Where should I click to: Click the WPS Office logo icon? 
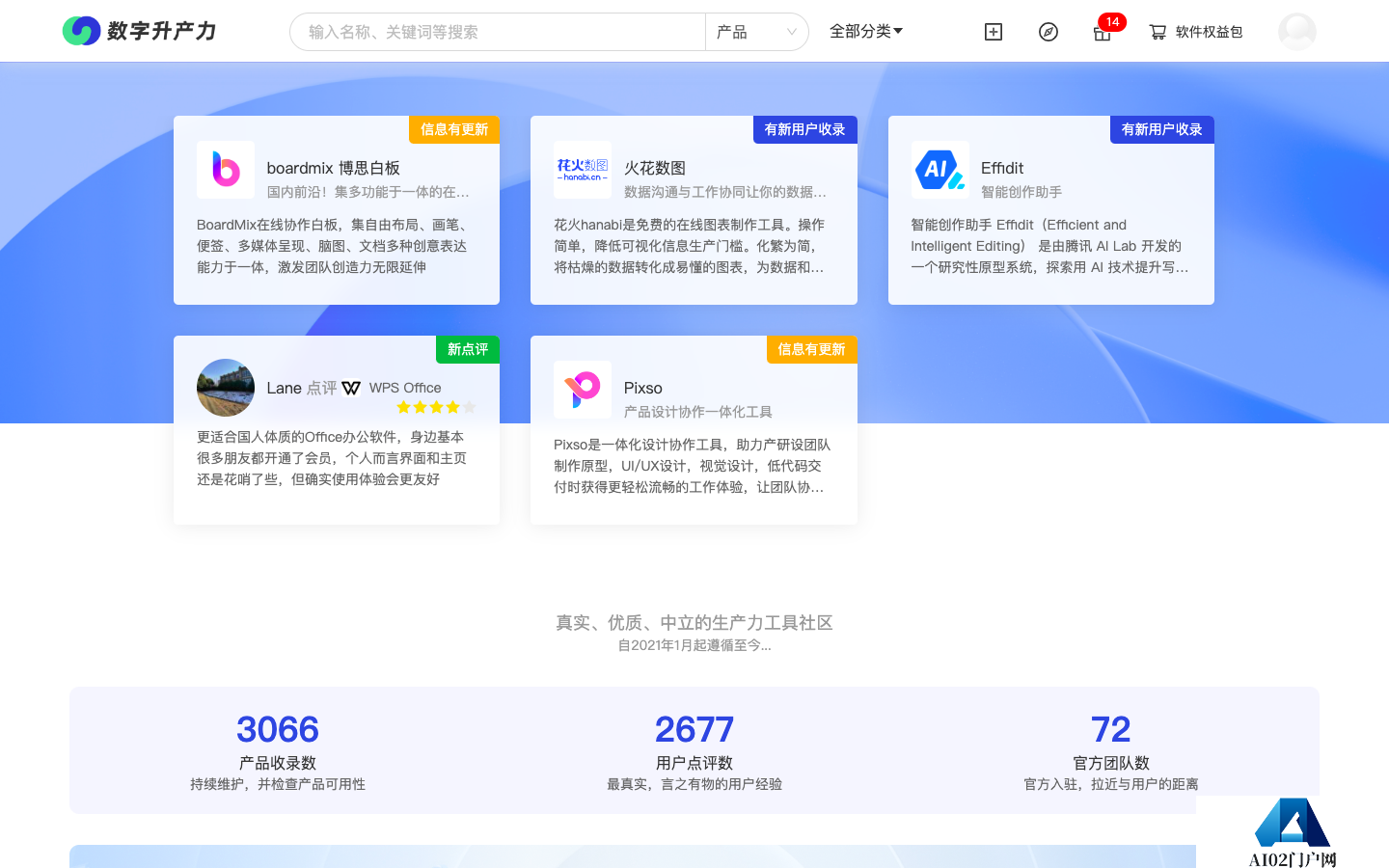[351, 388]
